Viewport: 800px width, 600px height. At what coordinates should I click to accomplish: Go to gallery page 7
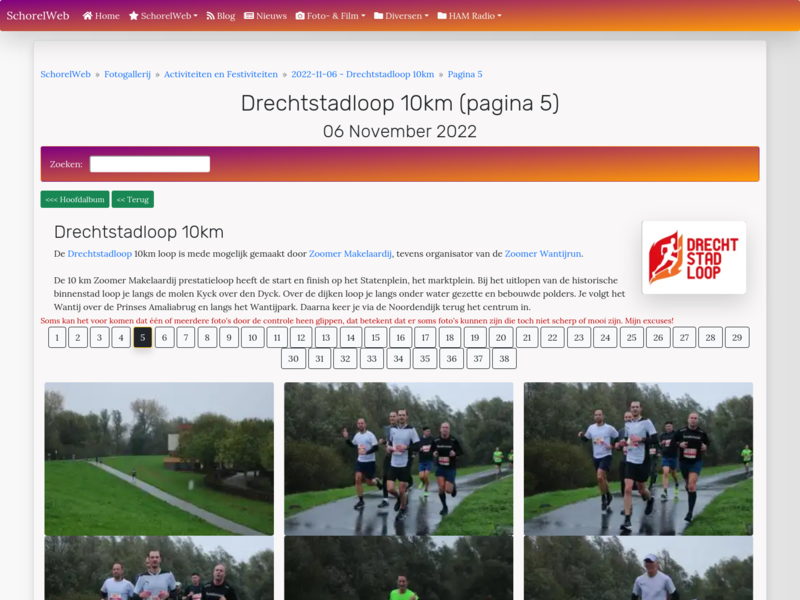tap(186, 337)
